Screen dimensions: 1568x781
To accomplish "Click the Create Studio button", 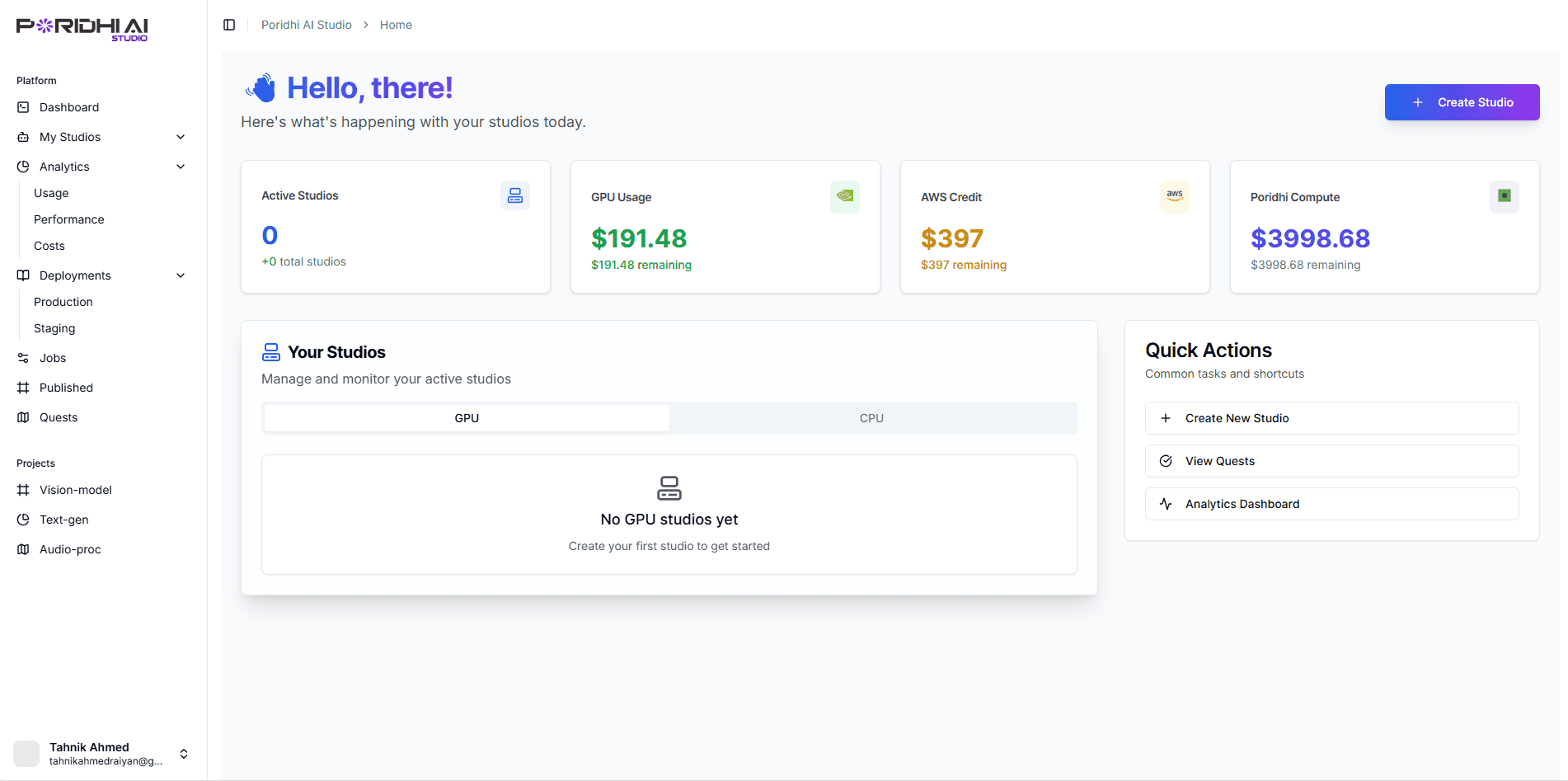I will (x=1462, y=102).
